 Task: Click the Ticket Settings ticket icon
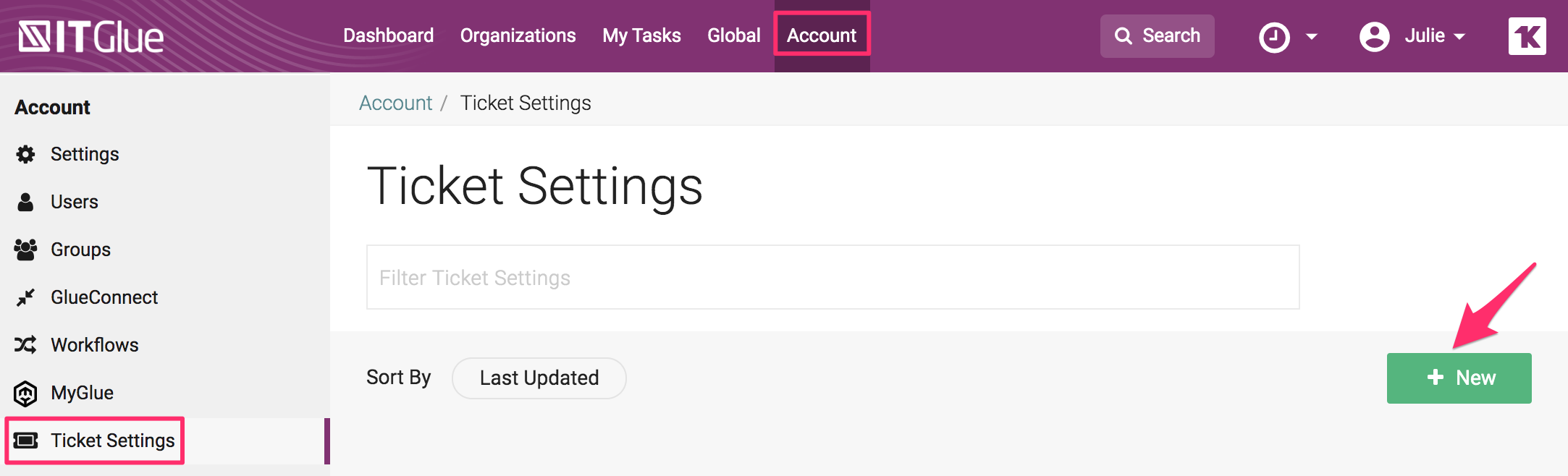[x=25, y=440]
